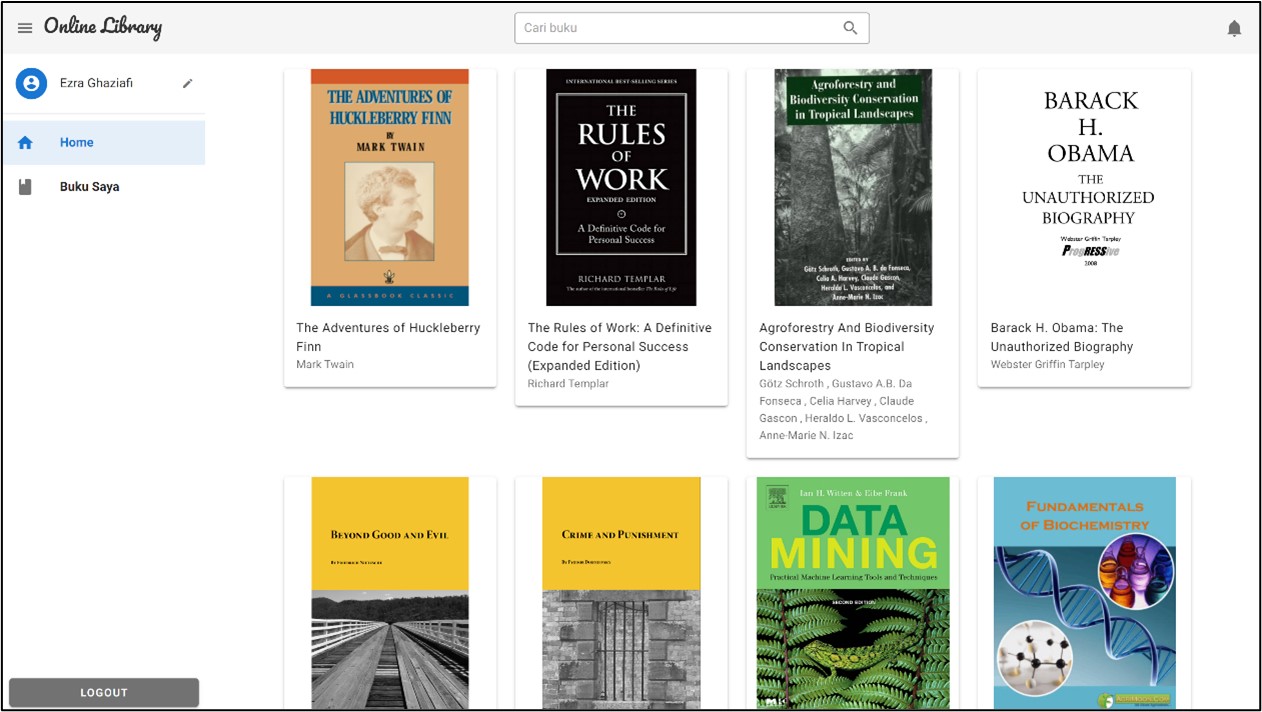Viewport: 1262px width, 712px height.
Task: Open the hamburger navigation menu
Action: [25, 27]
